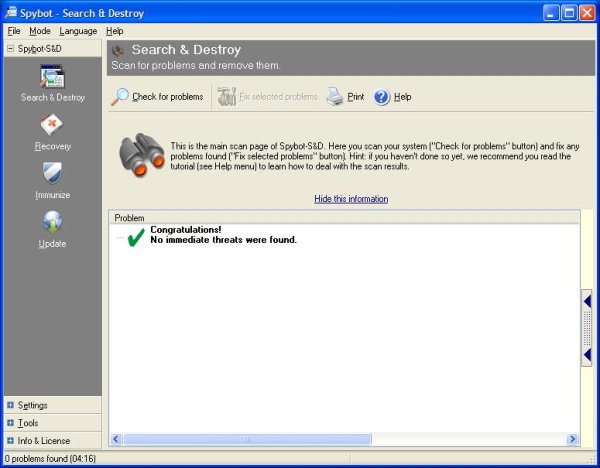600x468 pixels.
Task: Click the horizontal scrollbar right arrow
Action: pos(573,439)
